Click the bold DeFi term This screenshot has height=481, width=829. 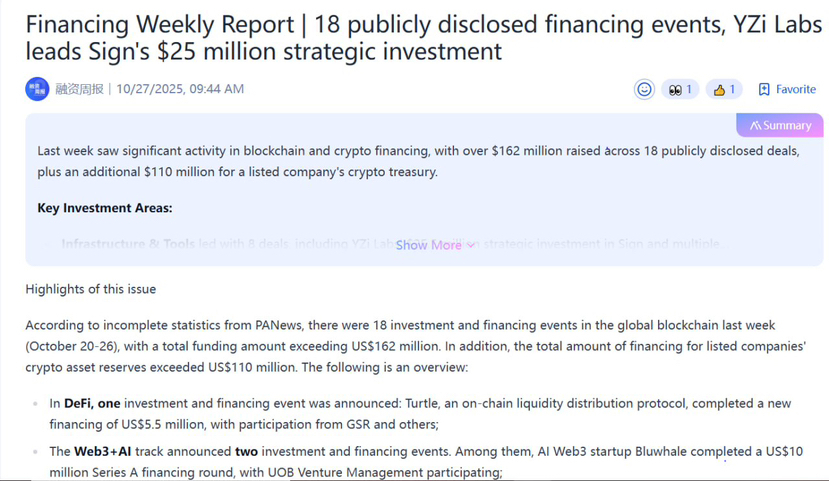76,403
